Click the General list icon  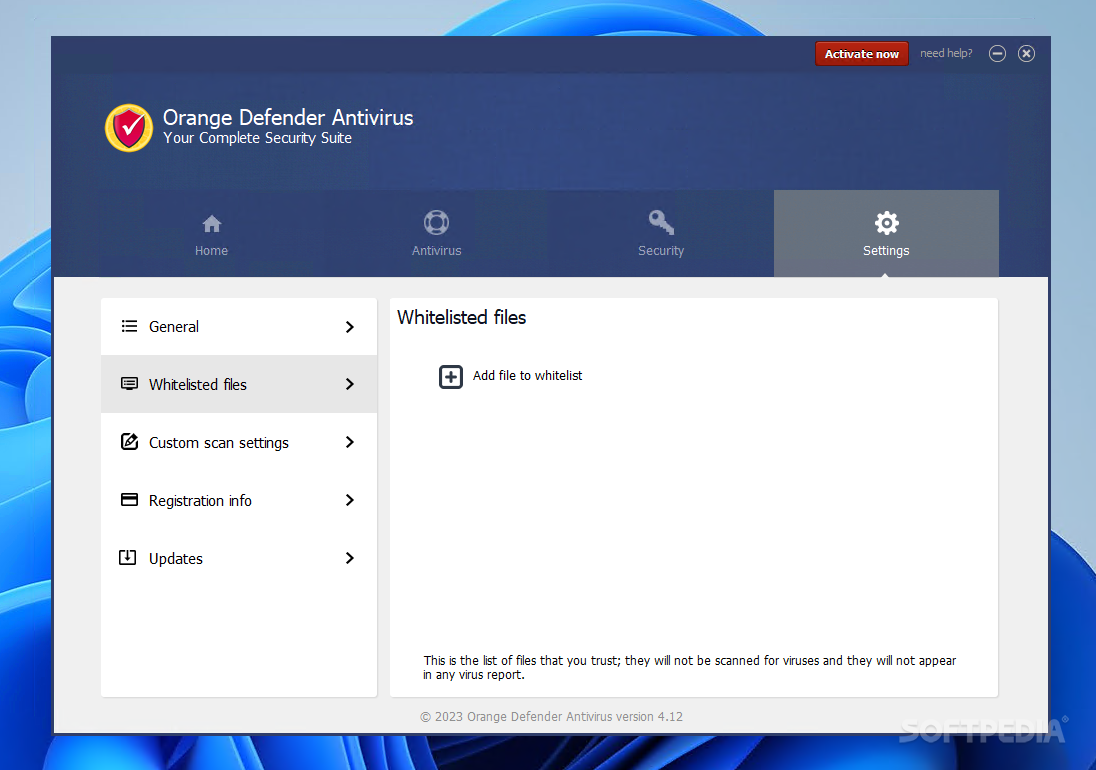click(x=129, y=326)
